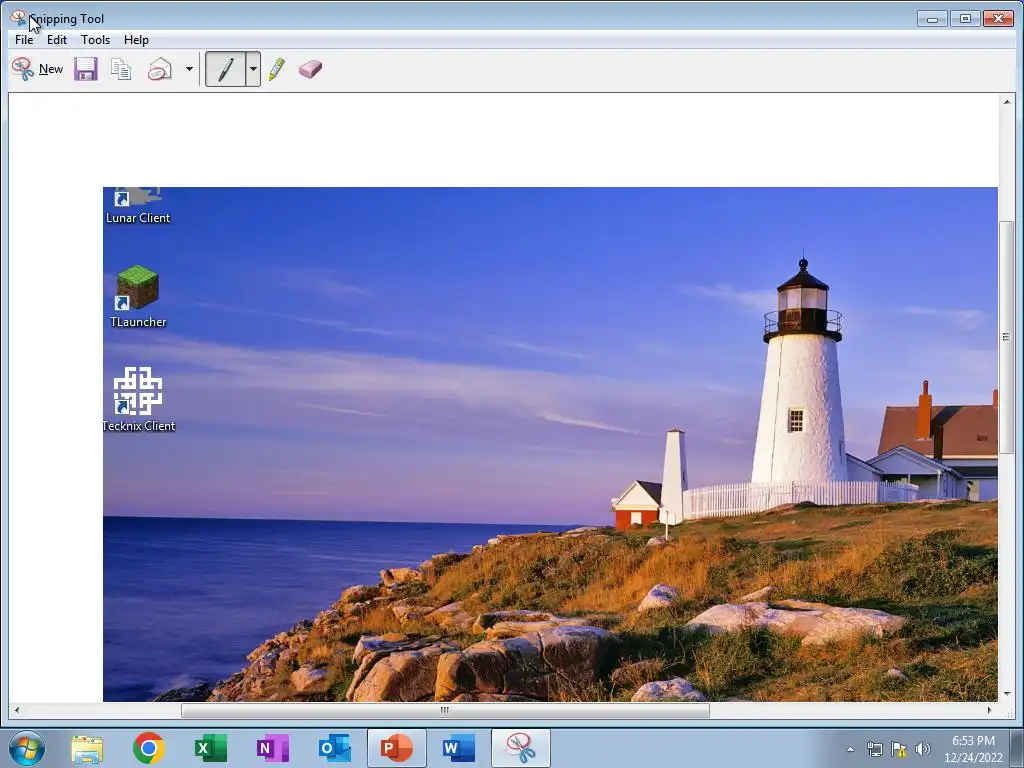Click Snipping Tool title bar icon
The width and height of the screenshot is (1024, 768).
click(x=18, y=18)
